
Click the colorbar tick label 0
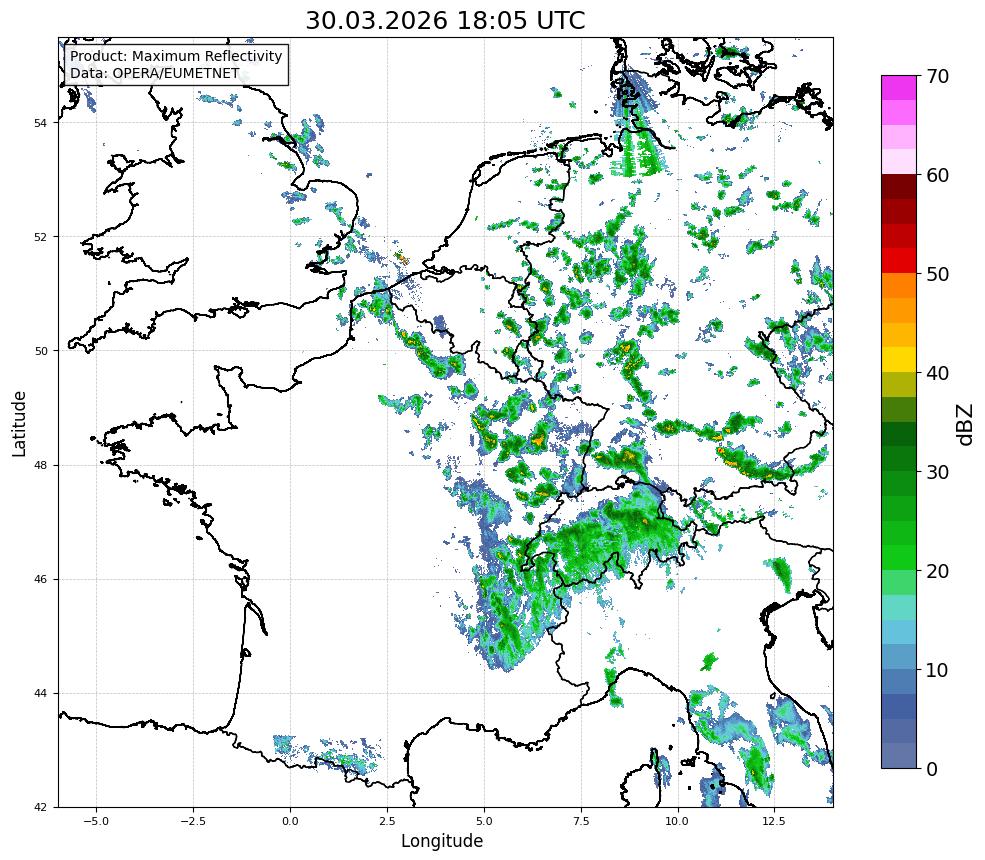pos(932,769)
